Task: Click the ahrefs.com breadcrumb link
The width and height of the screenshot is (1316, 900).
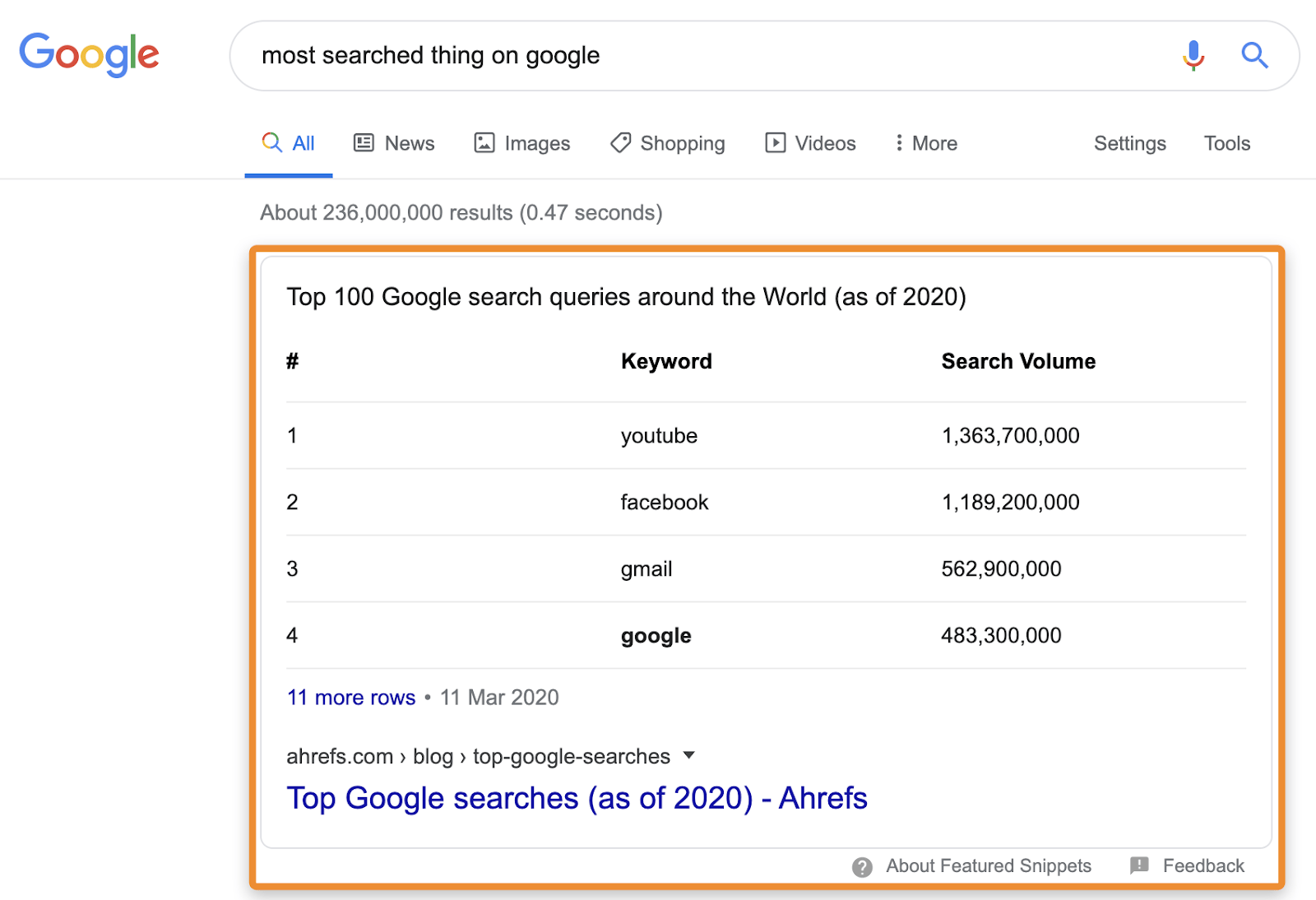Action: coord(339,756)
